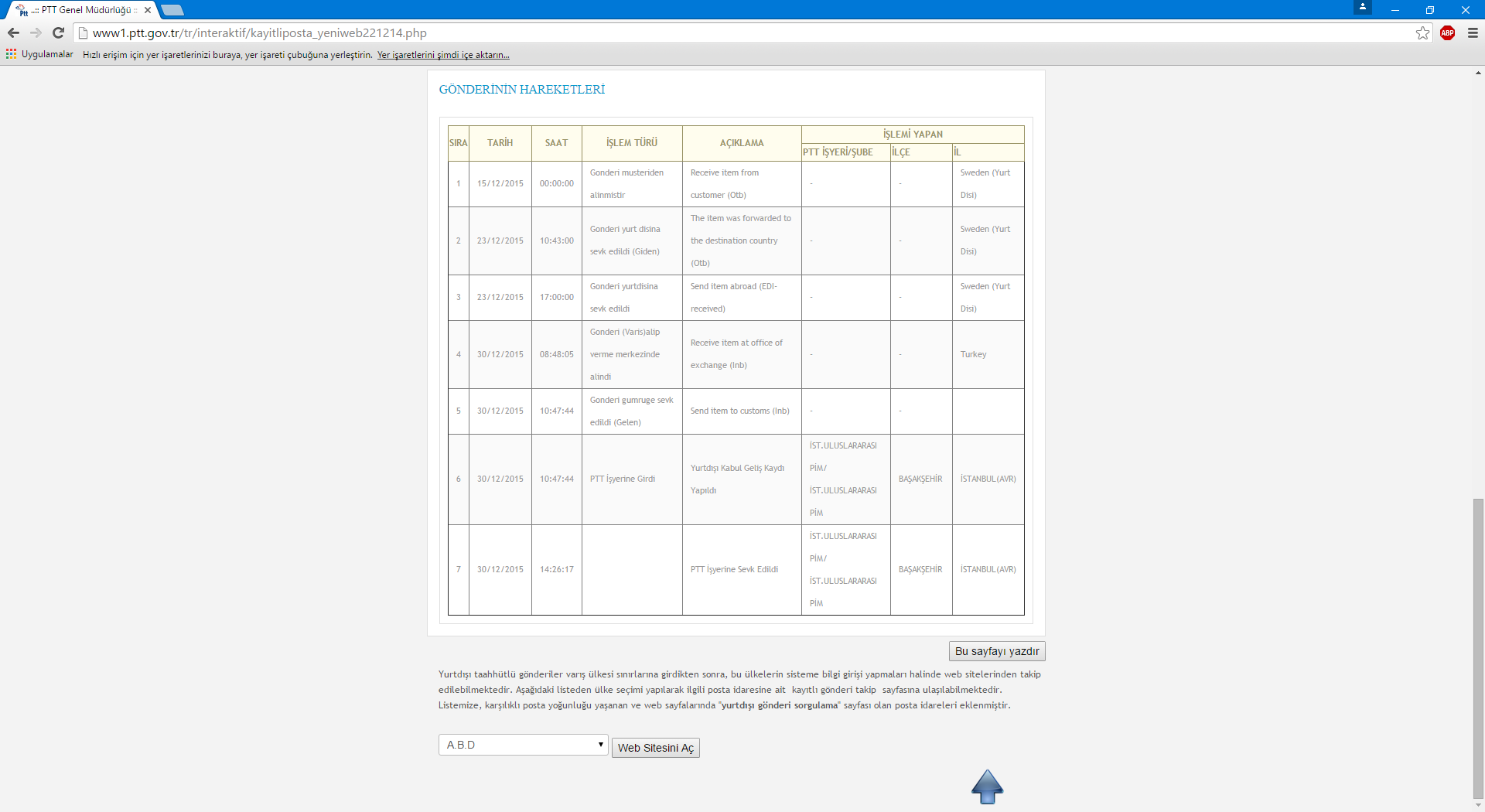Click the browser back arrow
The image size is (1485, 812).
[x=13, y=32]
